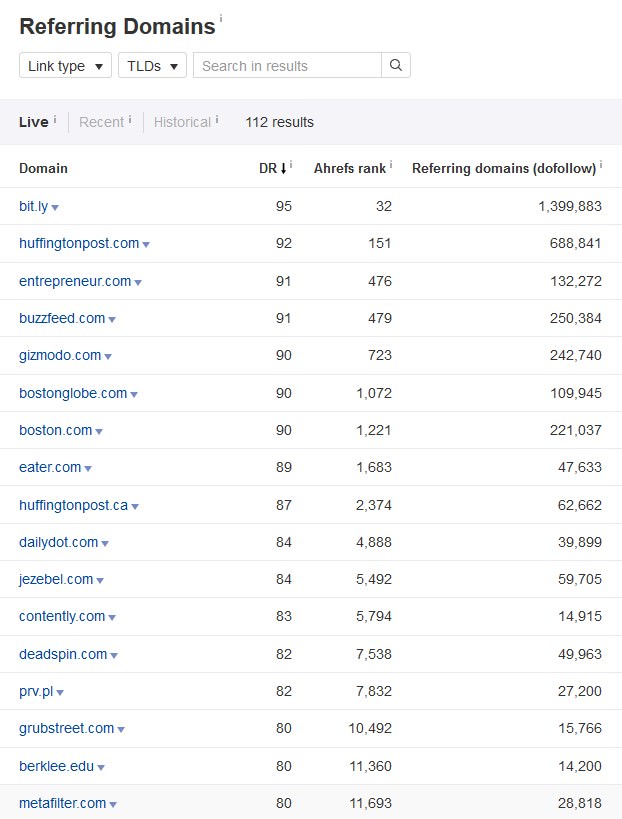The width and height of the screenshot is (622, 819).
Task: Expand the arrow next to berklee.edu
Action: click(x=101, y=767)
